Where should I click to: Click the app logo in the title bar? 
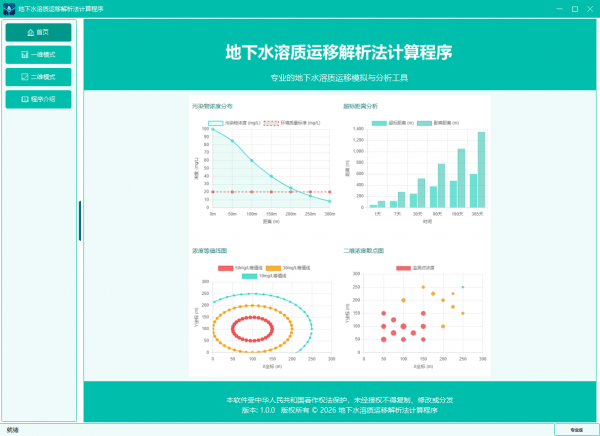click(8, 7)
